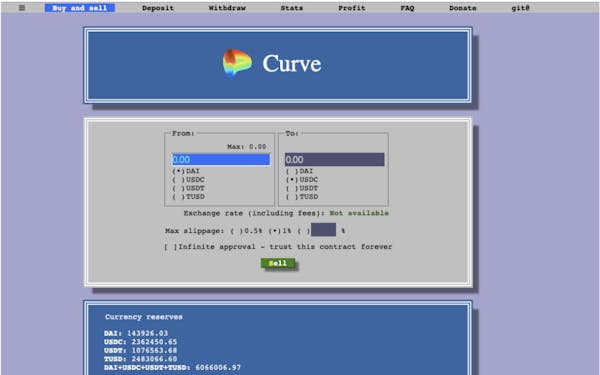Screen dimensions: 600x375
Task: Choose TUSD as the To currency
Action: point(302,197)
